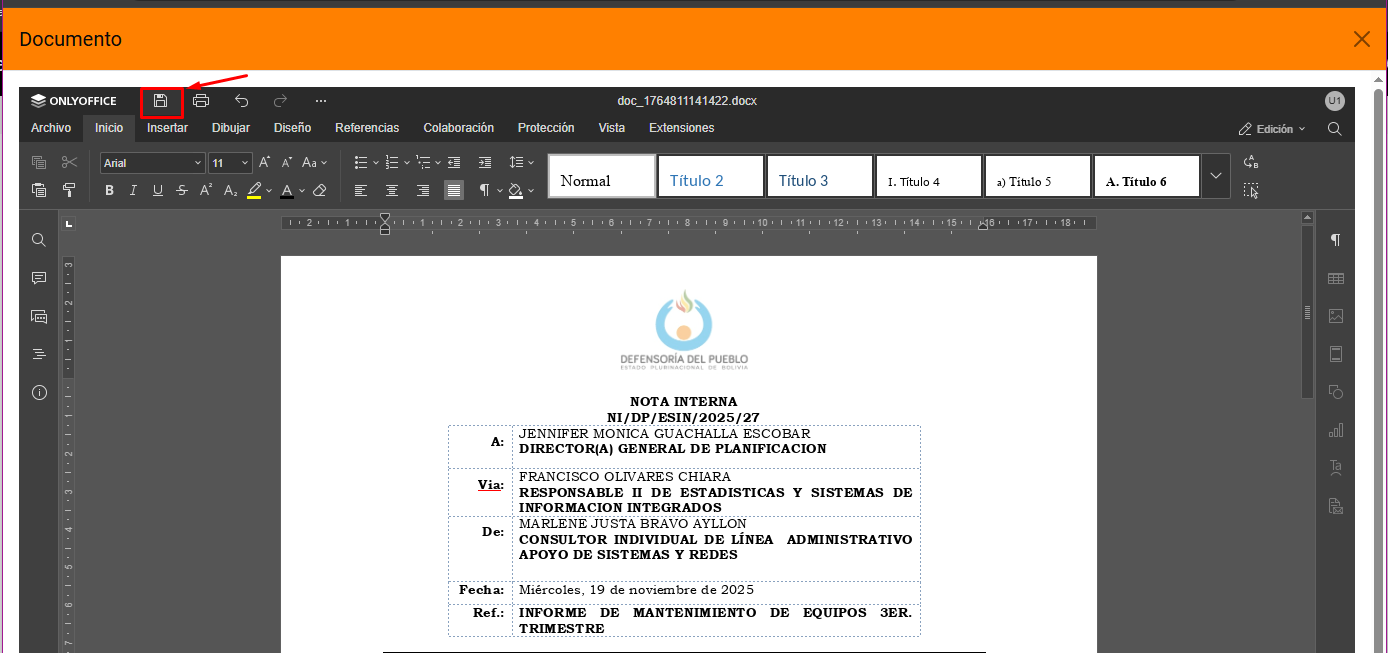Open the Insertar tab

[167, 128]
